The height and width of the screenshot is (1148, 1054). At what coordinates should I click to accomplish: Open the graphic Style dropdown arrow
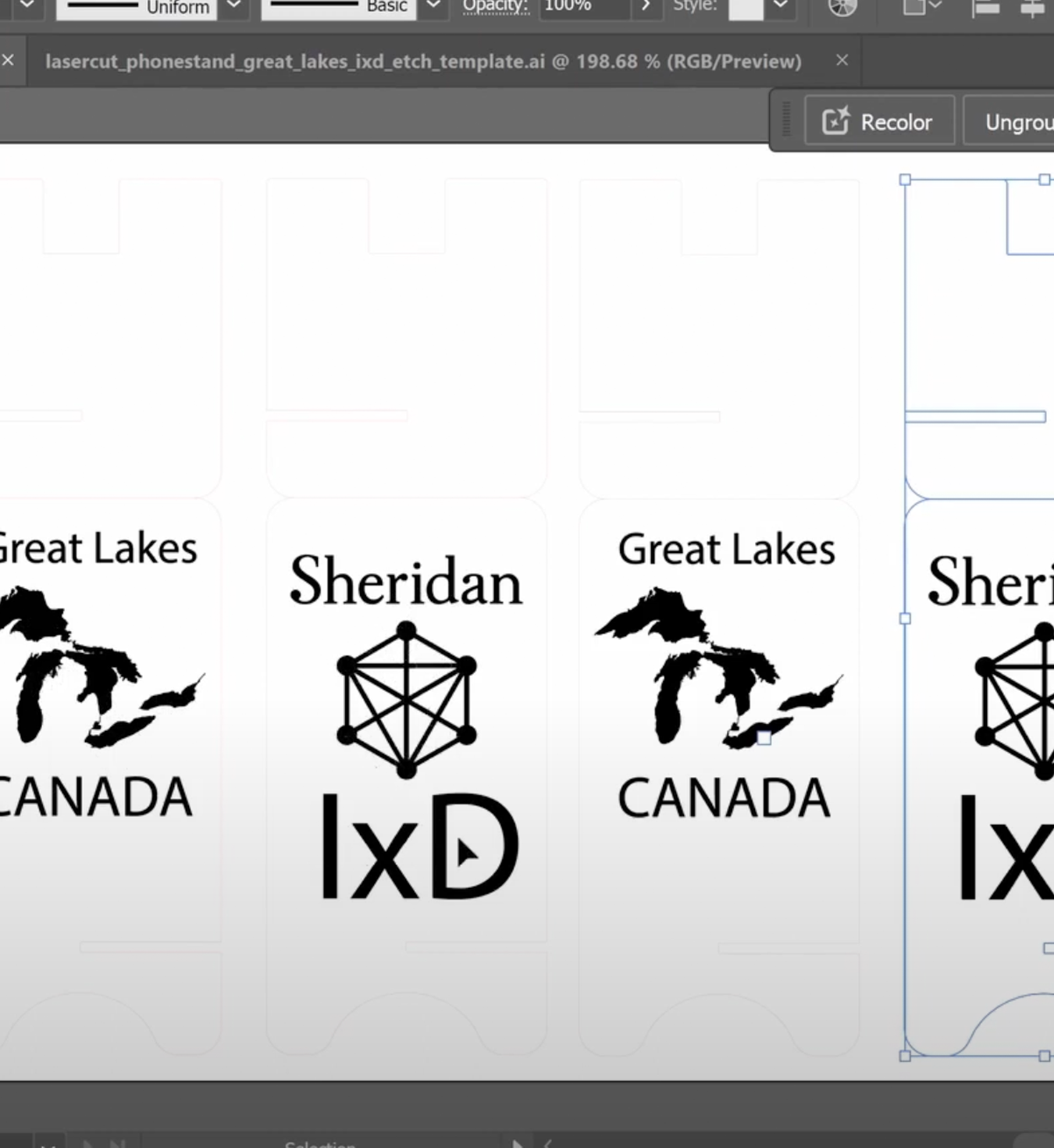pos(780,6)
